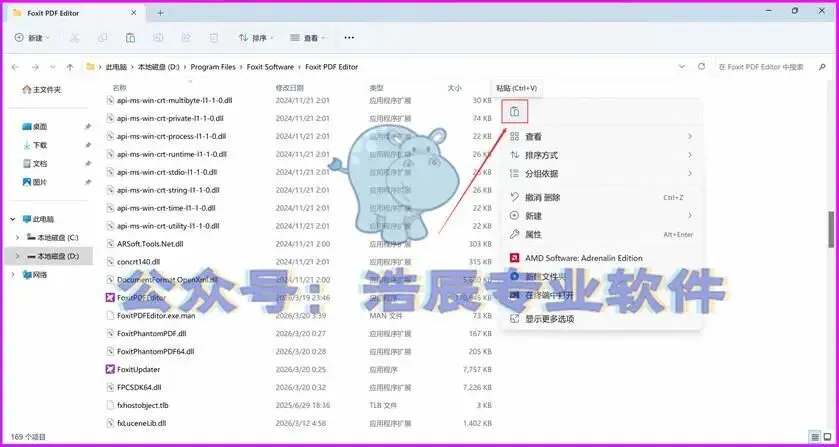Open 查看 submenu in the context menu
Viewport: 839px width, 447px height.
(x=601, y=137)
